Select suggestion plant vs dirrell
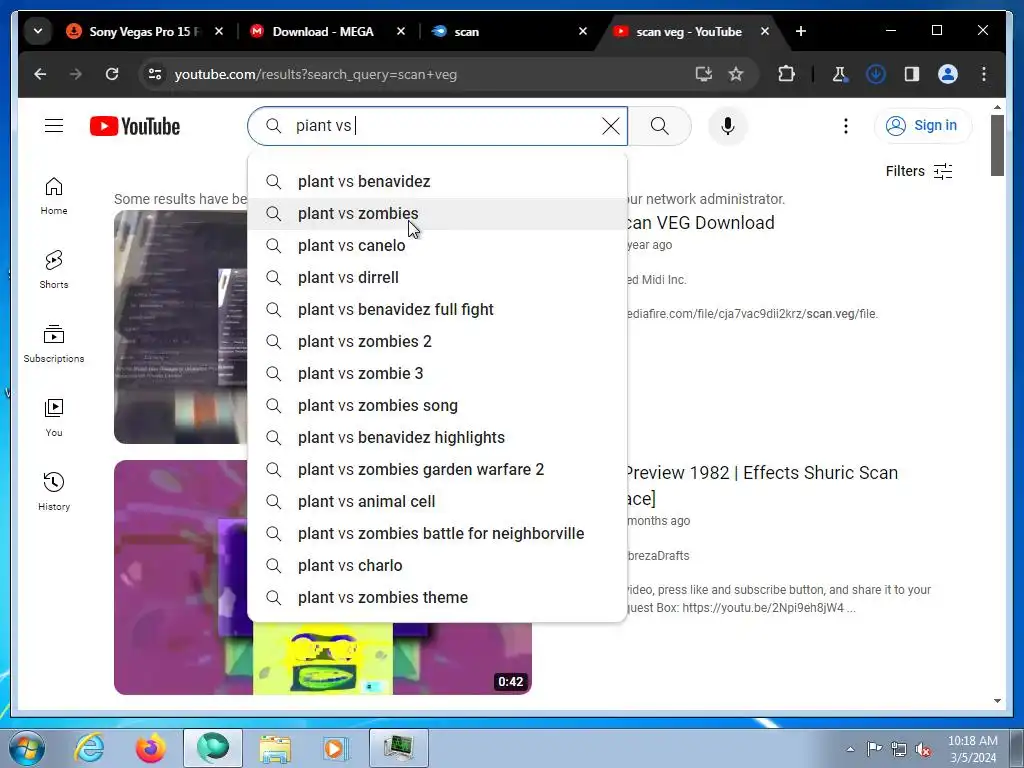 (437, 278)
